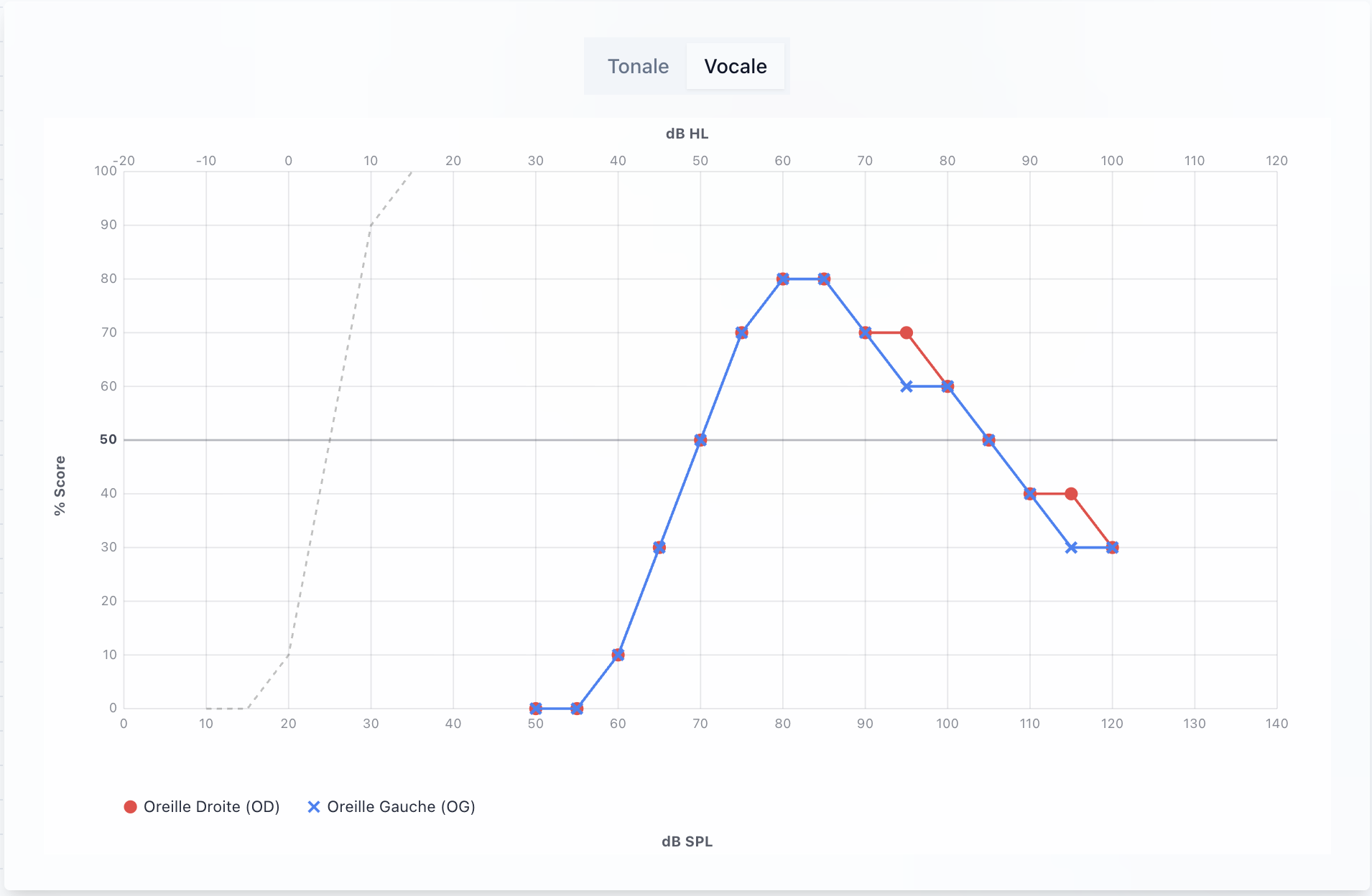This screenshot has height=896, width=1372.
Task: Click the red circle legend icon
Action: pos(130,807)
